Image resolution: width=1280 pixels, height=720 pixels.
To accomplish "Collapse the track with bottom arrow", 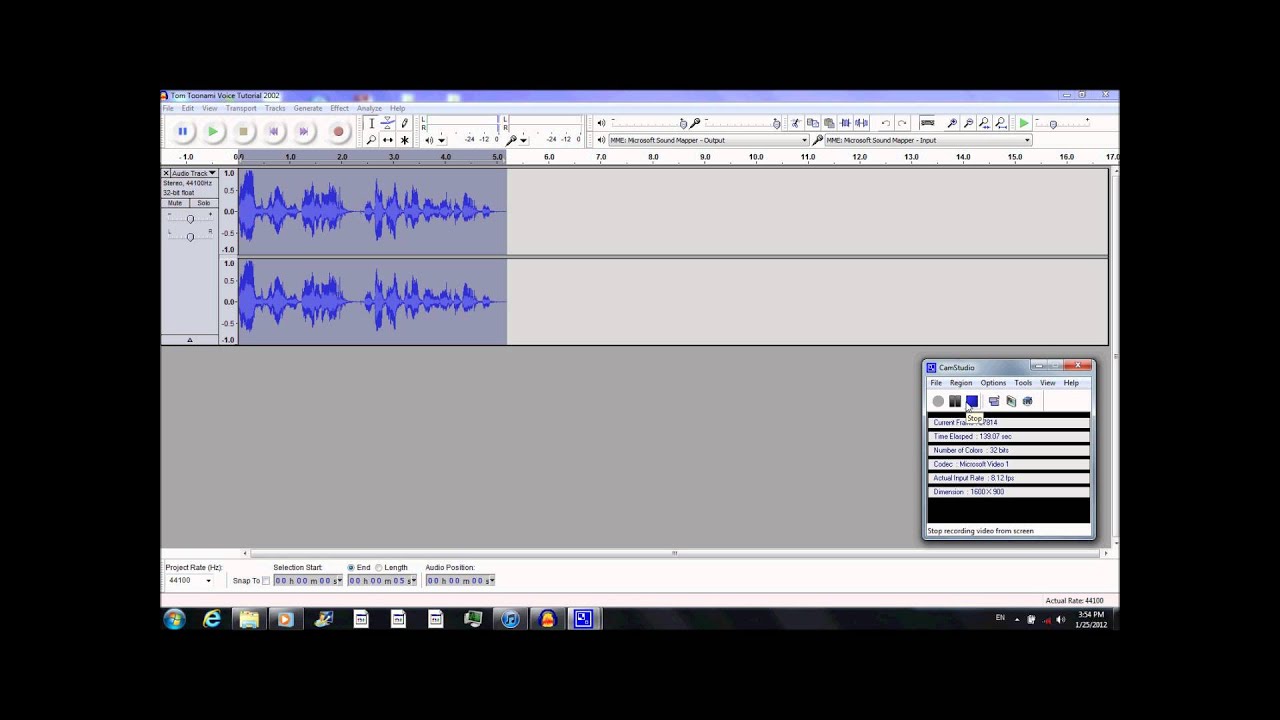I will pyautogui.click(x=189, y=340).
